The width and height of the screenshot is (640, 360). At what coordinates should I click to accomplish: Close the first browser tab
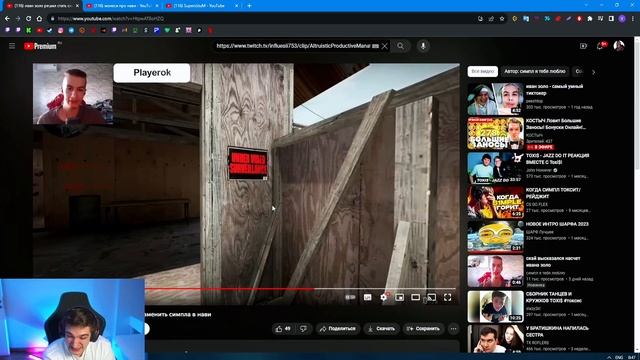(x=77, y=6)
